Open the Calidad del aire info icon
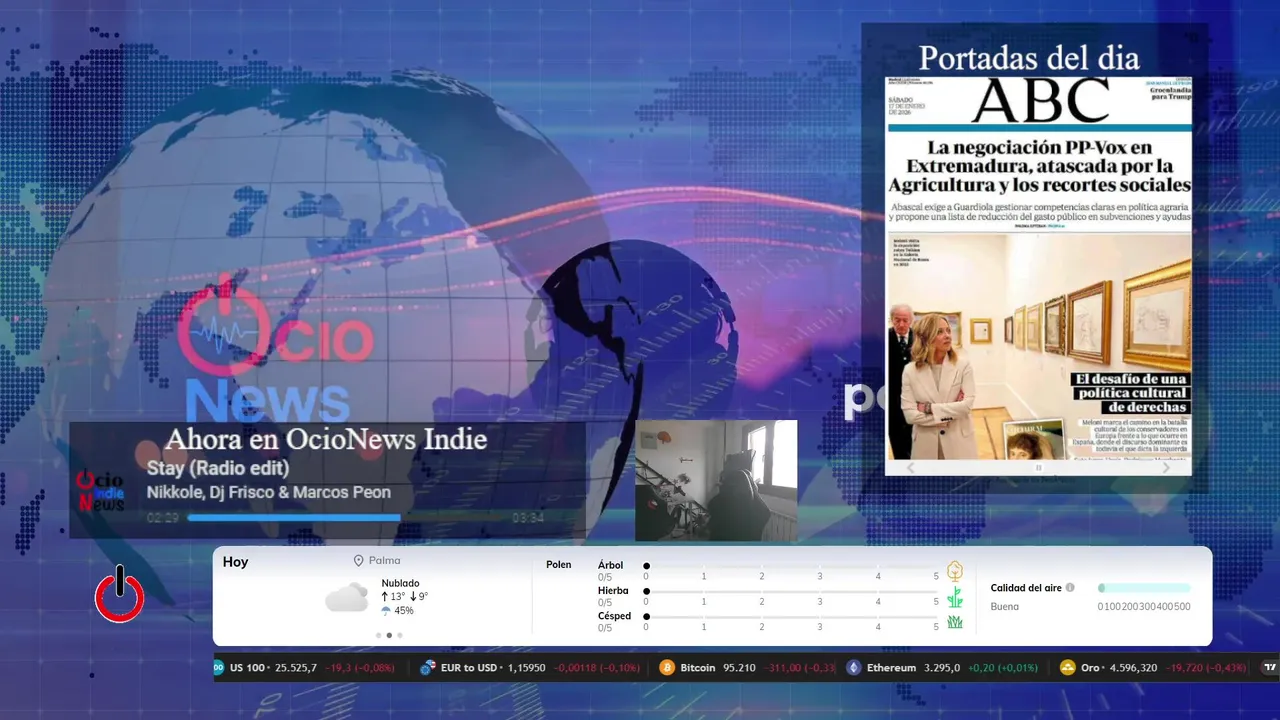Viewport: 1280px width, 720px height. (1070, 588)
